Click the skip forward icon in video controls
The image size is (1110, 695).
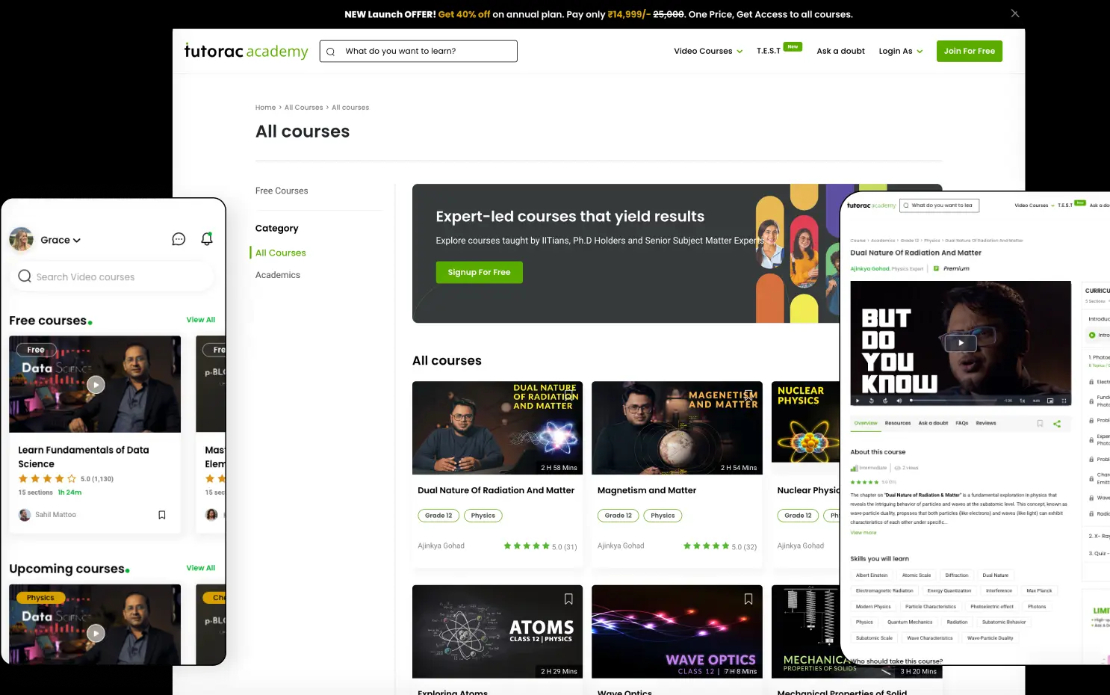885,401
